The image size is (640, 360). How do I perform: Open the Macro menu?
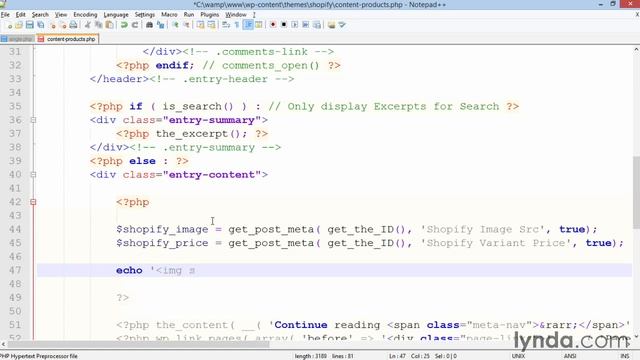coord(169,15)
